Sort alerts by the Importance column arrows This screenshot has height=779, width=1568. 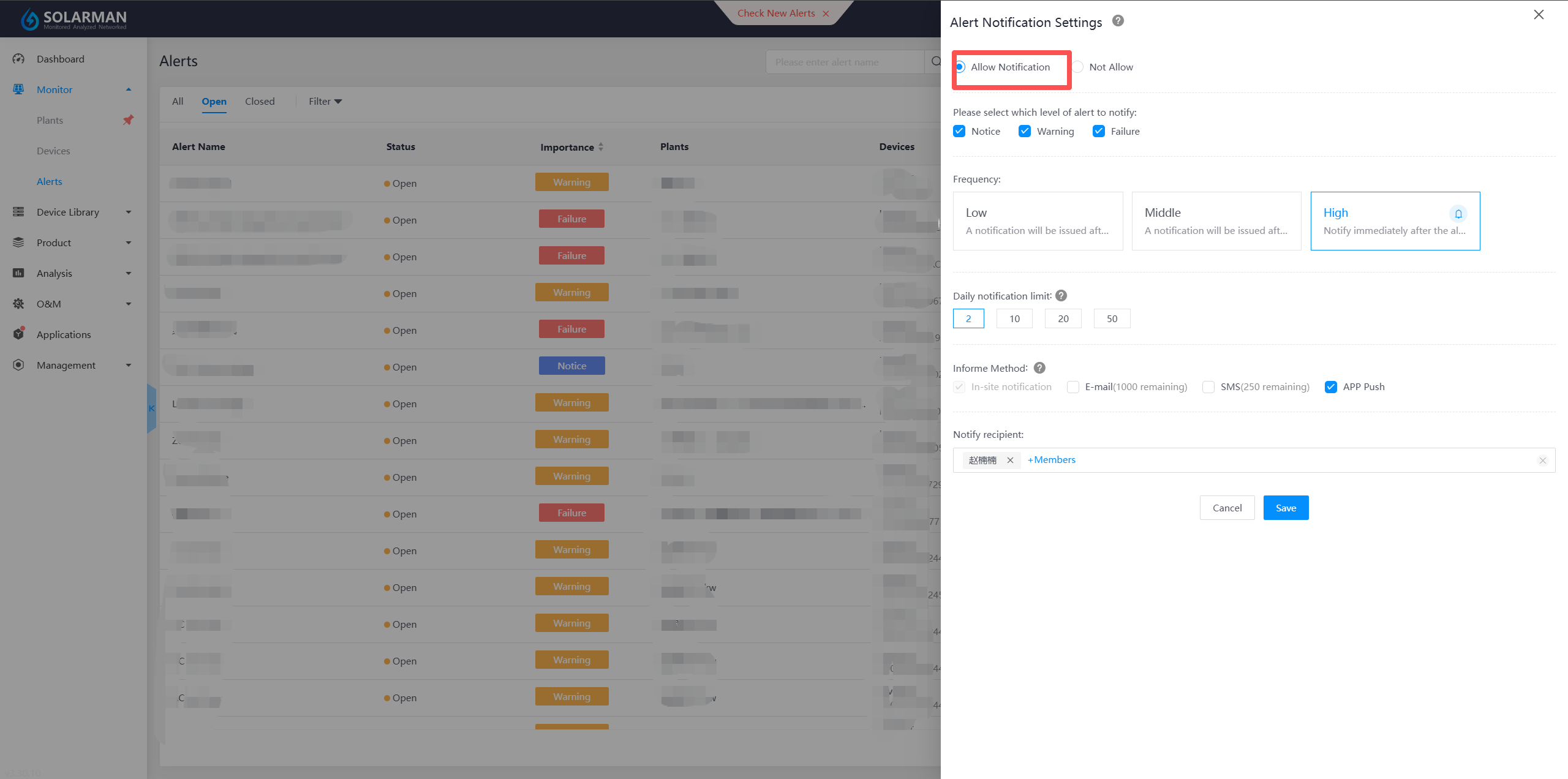[x=601, y=147]
